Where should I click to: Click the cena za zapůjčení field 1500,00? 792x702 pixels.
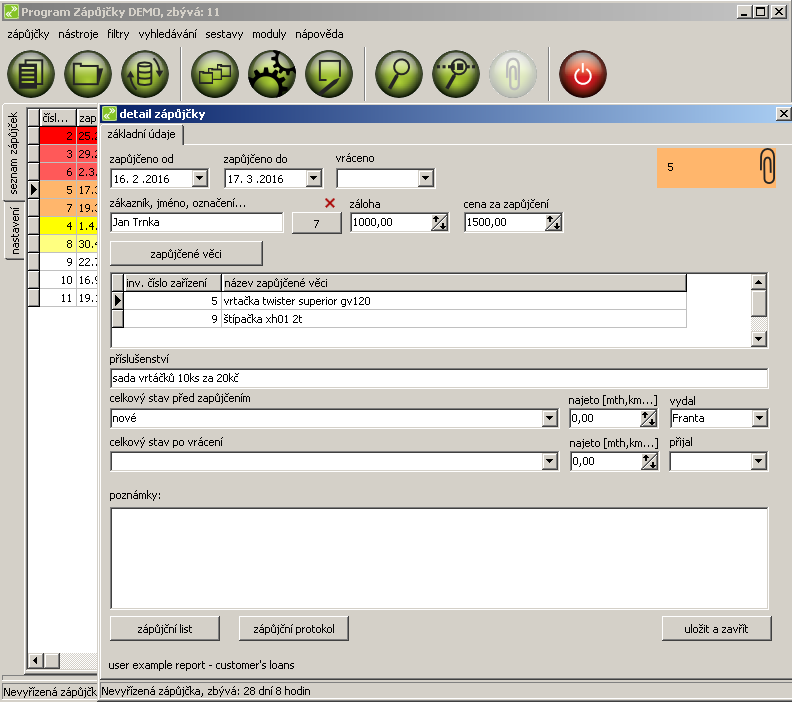[505, 222]
